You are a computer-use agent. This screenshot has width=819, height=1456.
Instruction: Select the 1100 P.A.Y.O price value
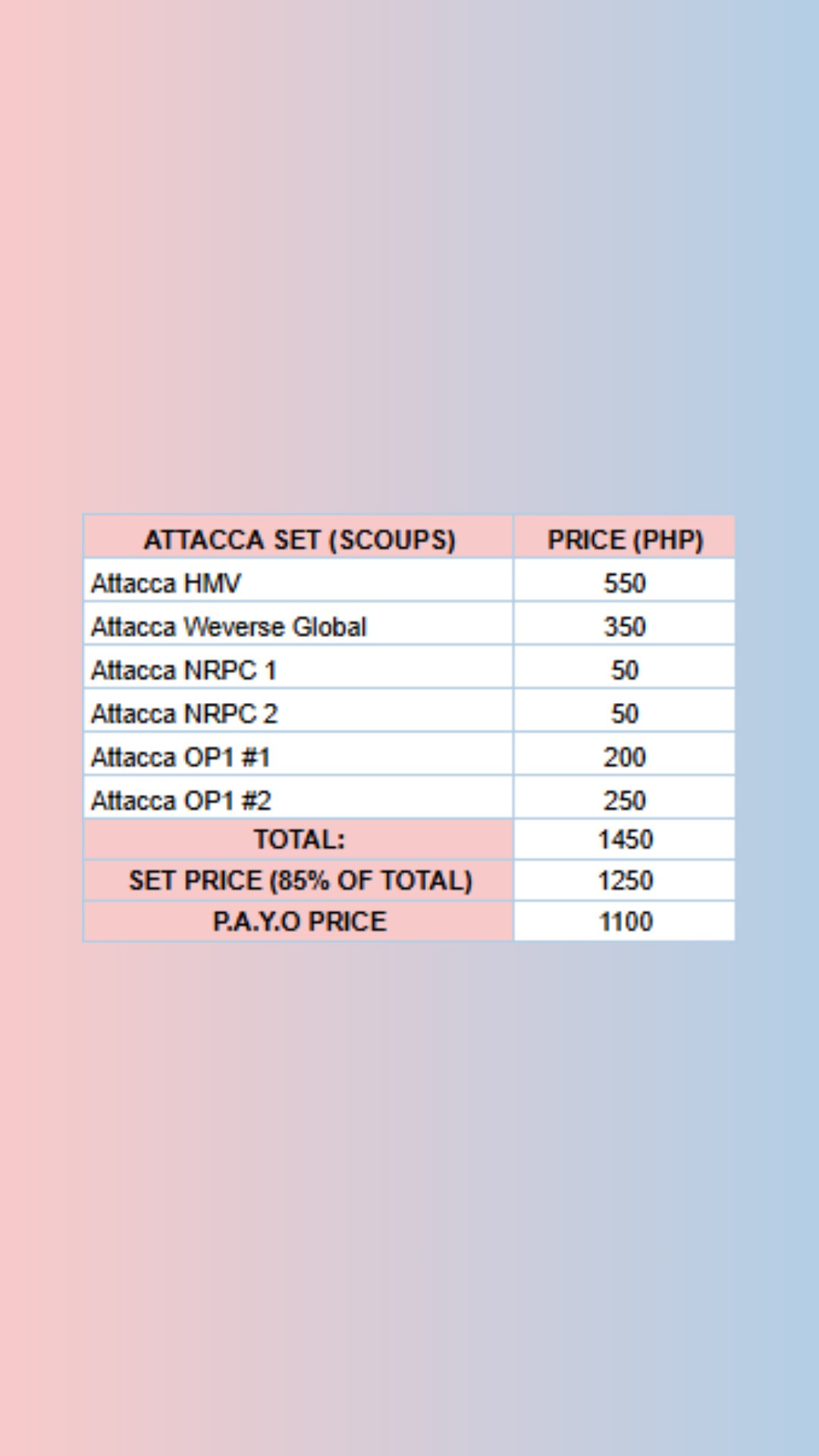click(x=625, y=921)
